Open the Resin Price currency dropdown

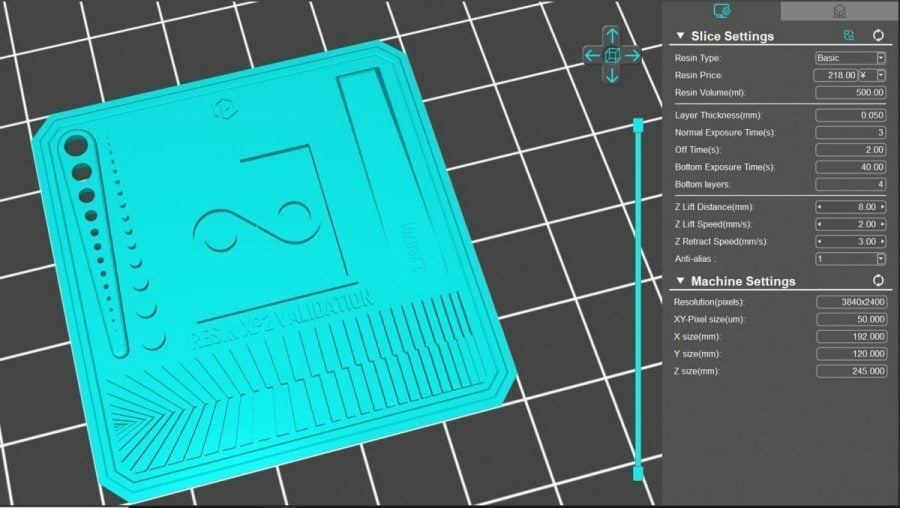tap(880, 75)
